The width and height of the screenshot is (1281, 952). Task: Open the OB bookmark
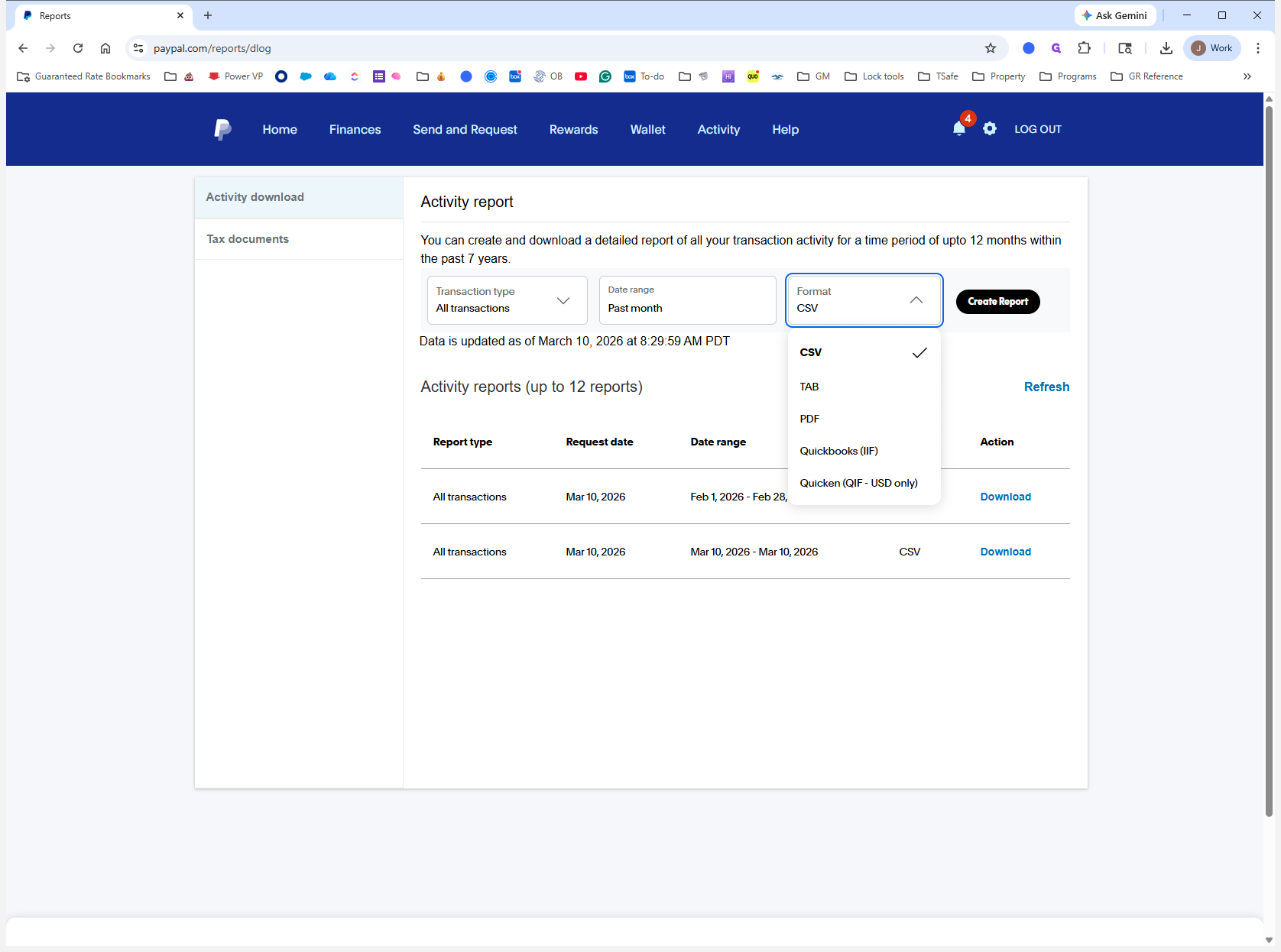click(548, 76)
